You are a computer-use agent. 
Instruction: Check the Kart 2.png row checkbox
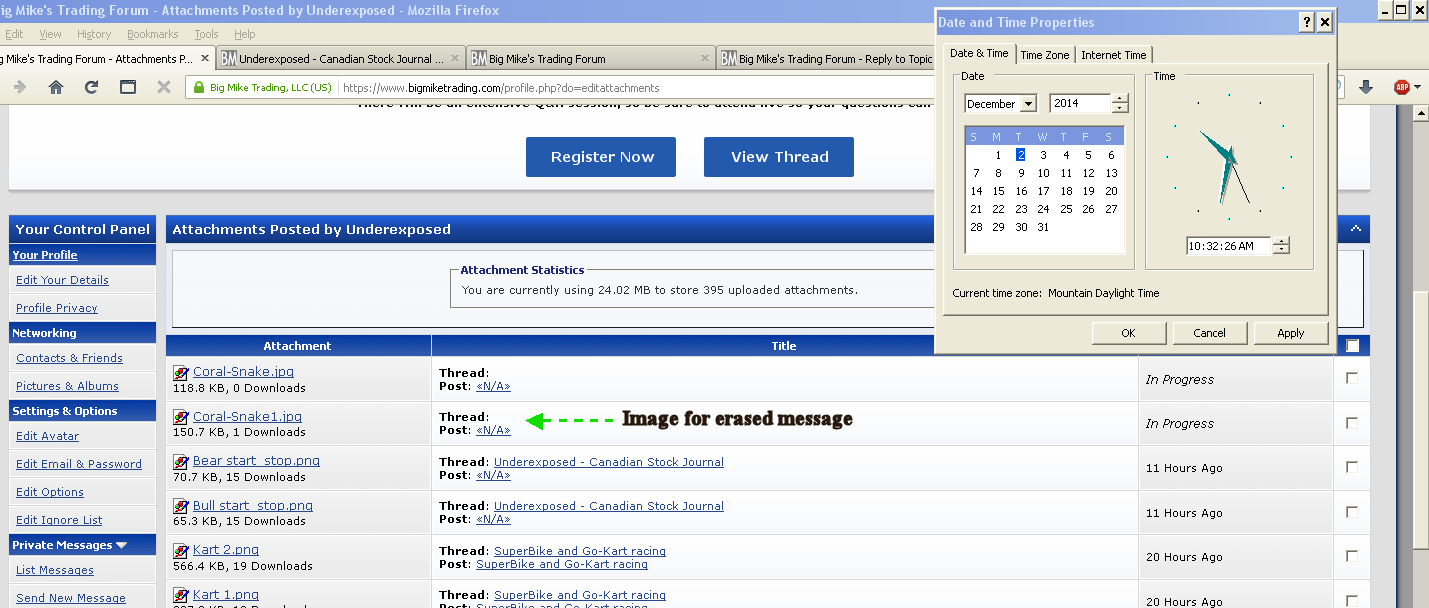(1352, 556)
